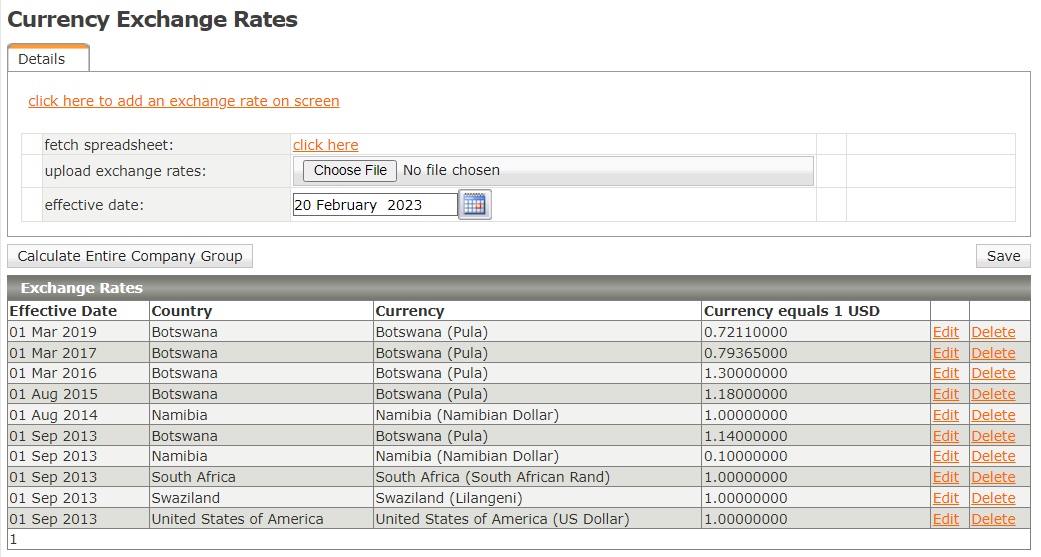The image size is (1041, 557).
Task: Edit the 01 Mar 2017 Botswana rate
Action: [945, 353]
